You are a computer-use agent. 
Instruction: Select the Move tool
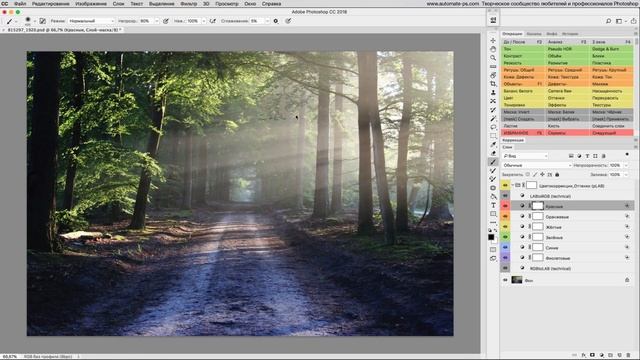[x=493, y=40]
